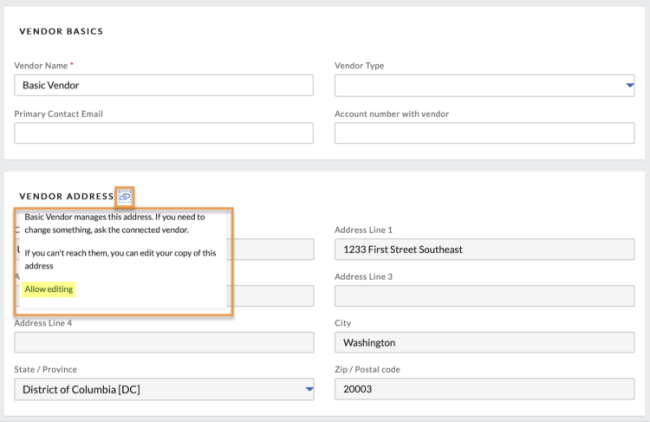
Task: Click the empty Address Line 3 field
Action: (484, 296)
